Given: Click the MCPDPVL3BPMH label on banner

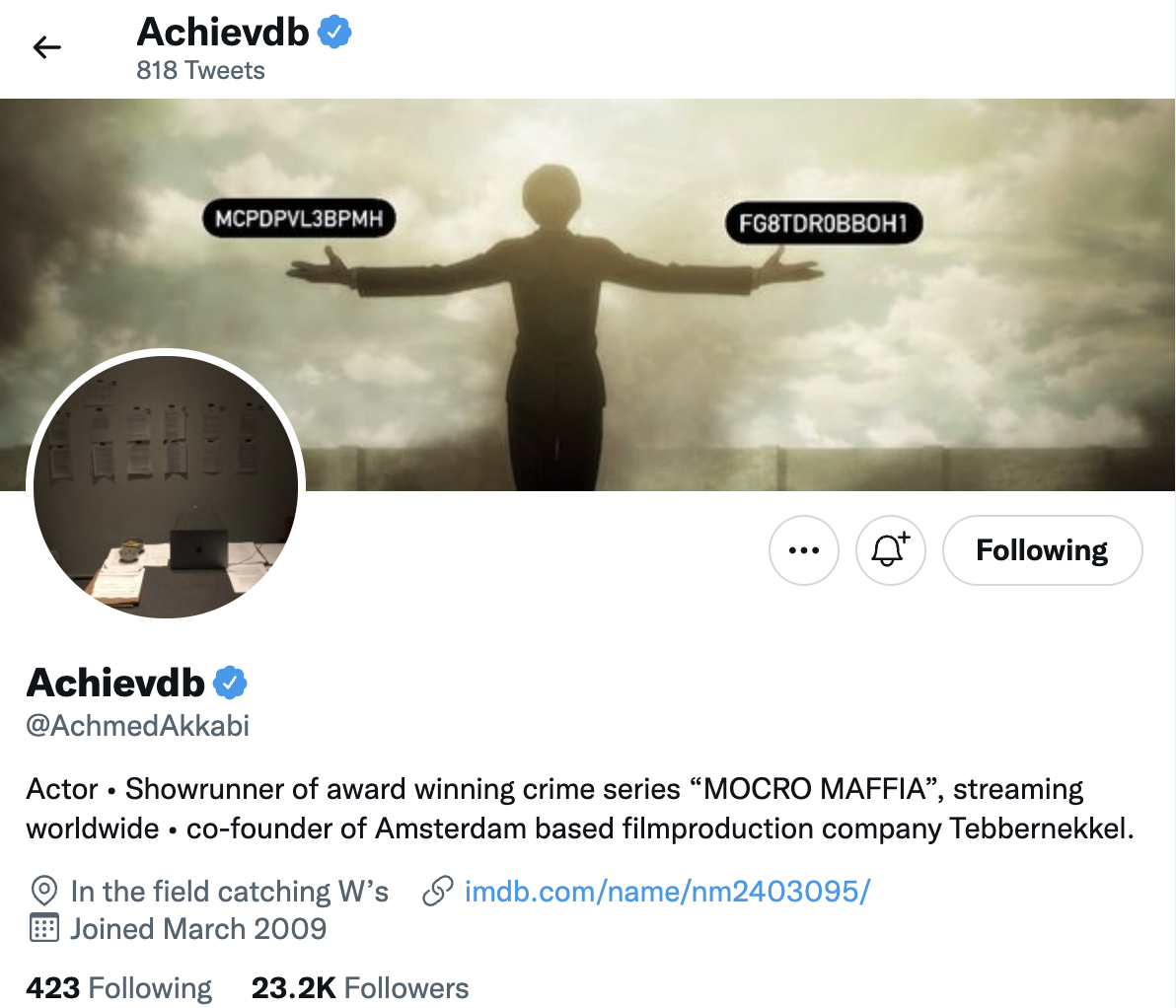Looking at the screenshot, I should click(299, 218).
